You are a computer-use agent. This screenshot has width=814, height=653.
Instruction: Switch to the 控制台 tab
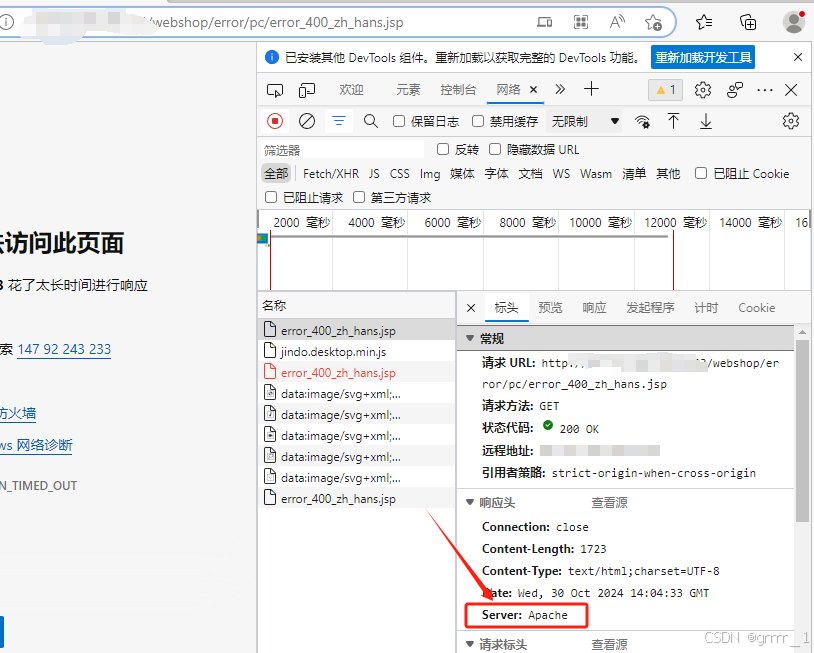458,90
